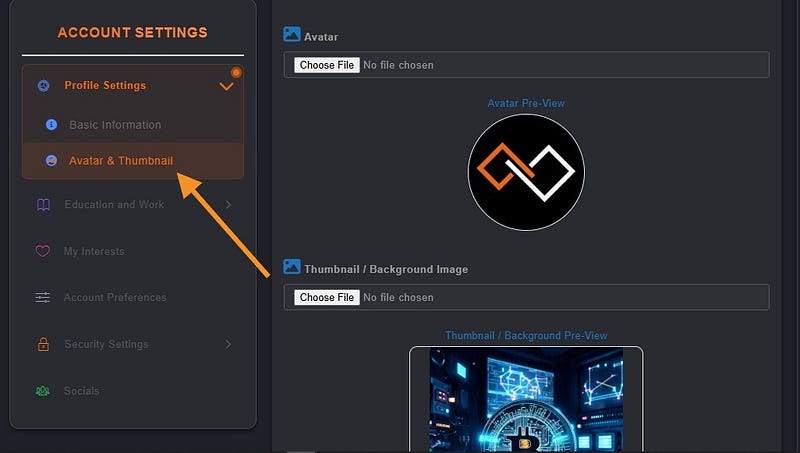Click the Avatar section heading text

click(x=321, y=37)
